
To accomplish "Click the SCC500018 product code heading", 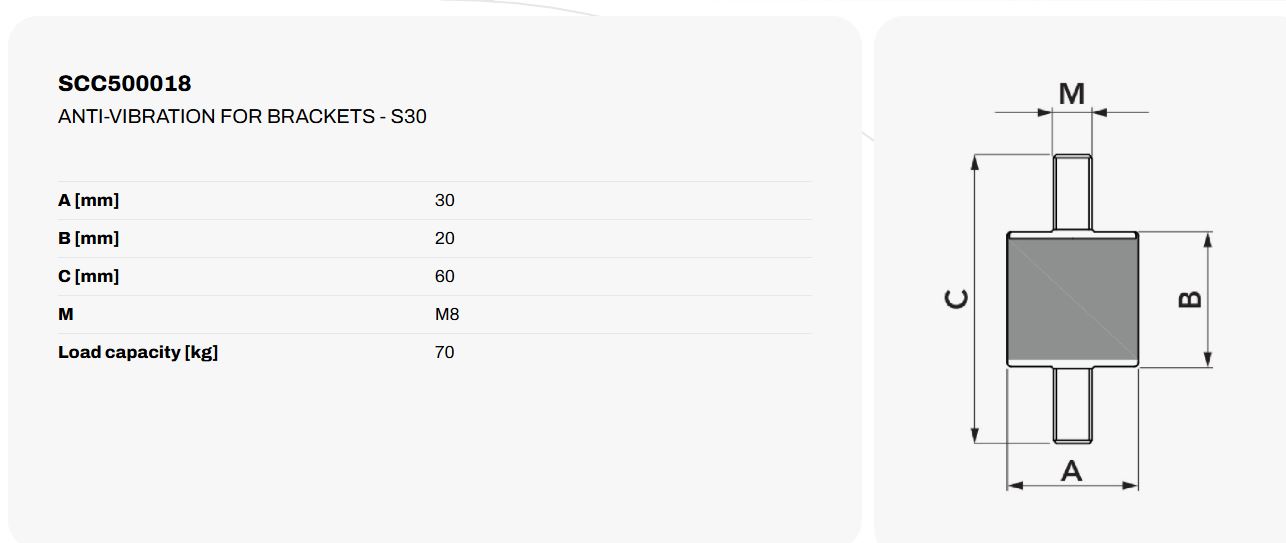I will pos(125,83).
